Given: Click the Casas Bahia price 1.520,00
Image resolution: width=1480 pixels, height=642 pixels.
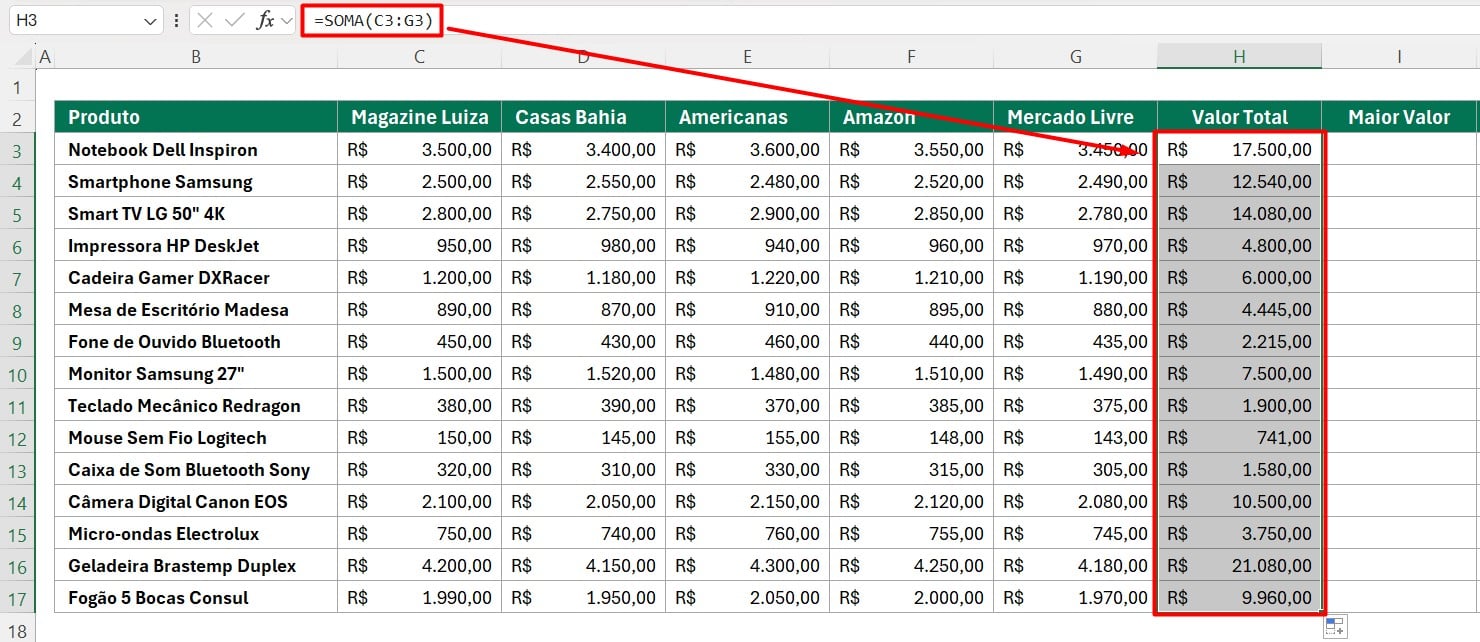Looking at the screenshot, I should (x=583, y=373).
